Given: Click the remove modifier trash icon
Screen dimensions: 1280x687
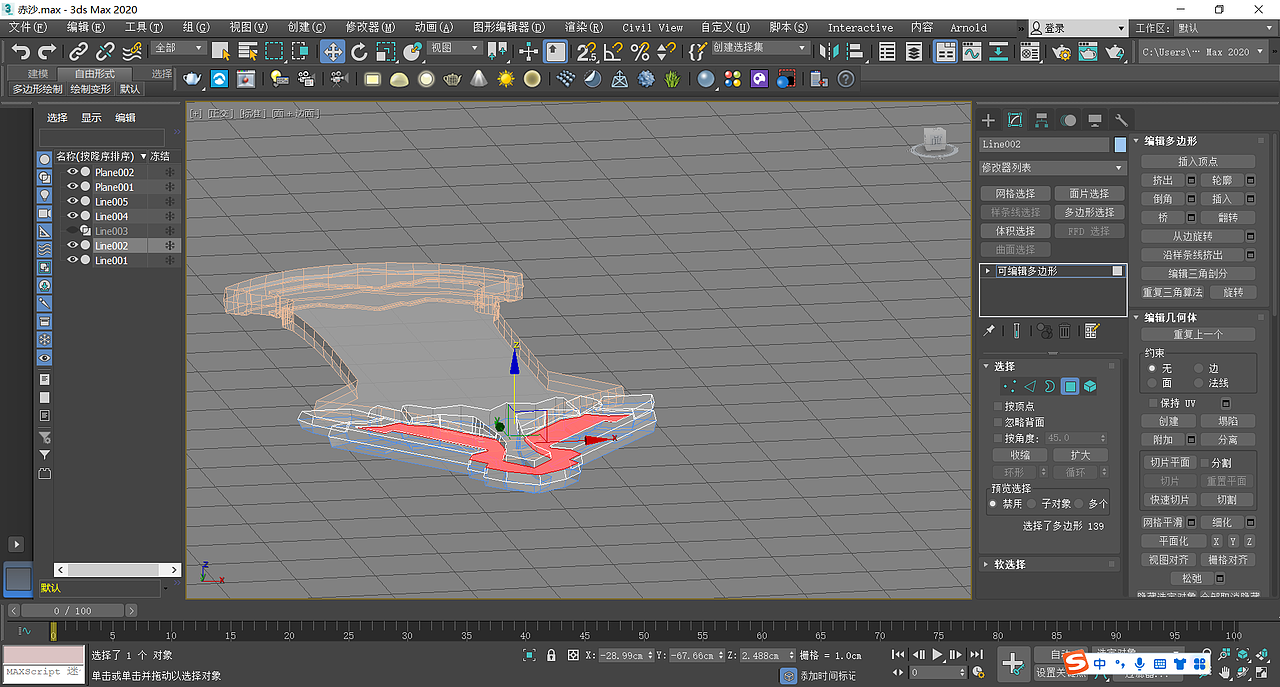Looking at the screenshot, I should click(1065, 331).
